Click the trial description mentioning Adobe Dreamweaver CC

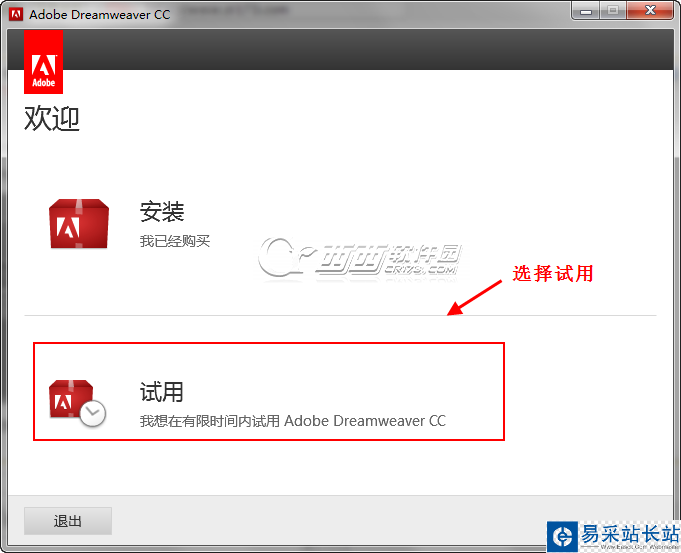tap(293, 421)
